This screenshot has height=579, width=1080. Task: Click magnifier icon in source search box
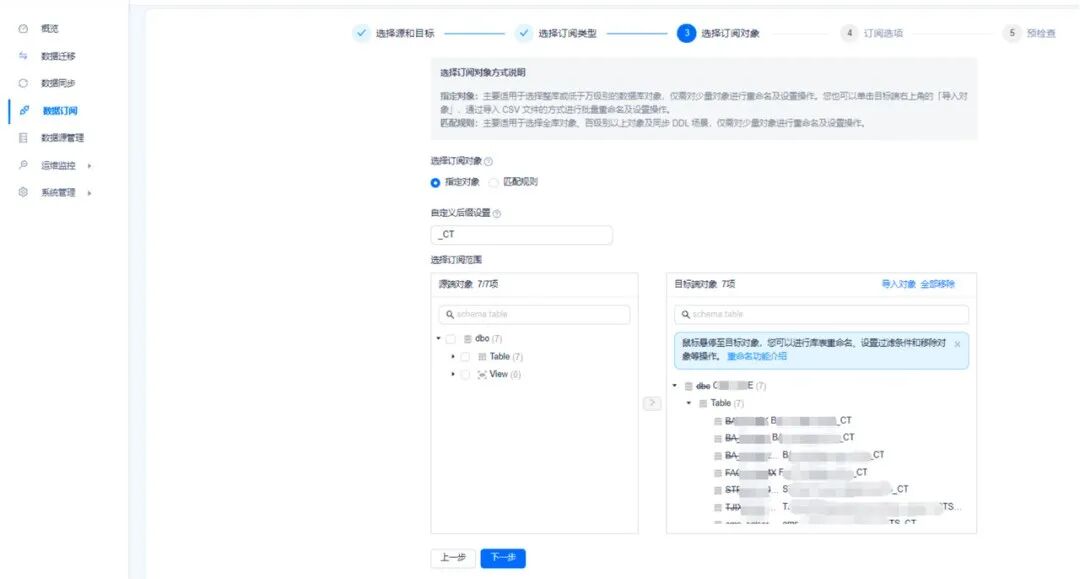450,315
